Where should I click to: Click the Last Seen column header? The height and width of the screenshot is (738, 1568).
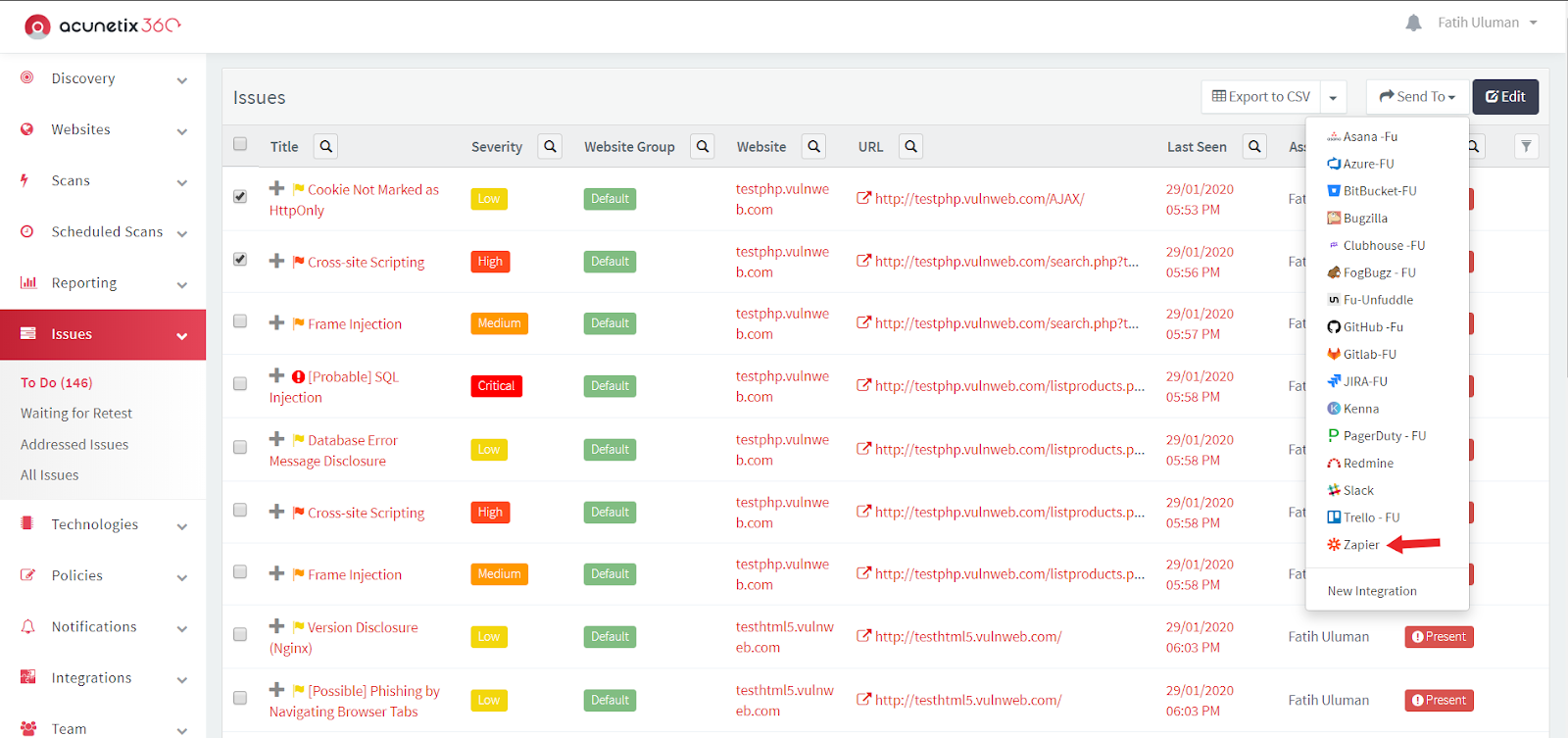coord(1197,147)
